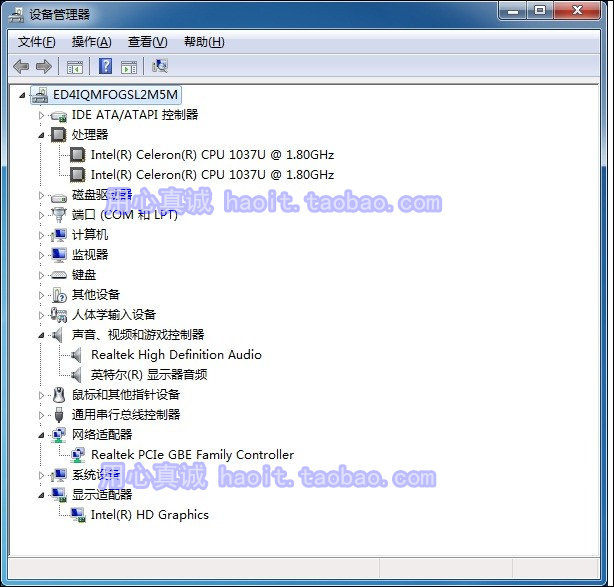Maximize the 设备管理器 window
Viewport: 614px width, 587px height.
540,10
